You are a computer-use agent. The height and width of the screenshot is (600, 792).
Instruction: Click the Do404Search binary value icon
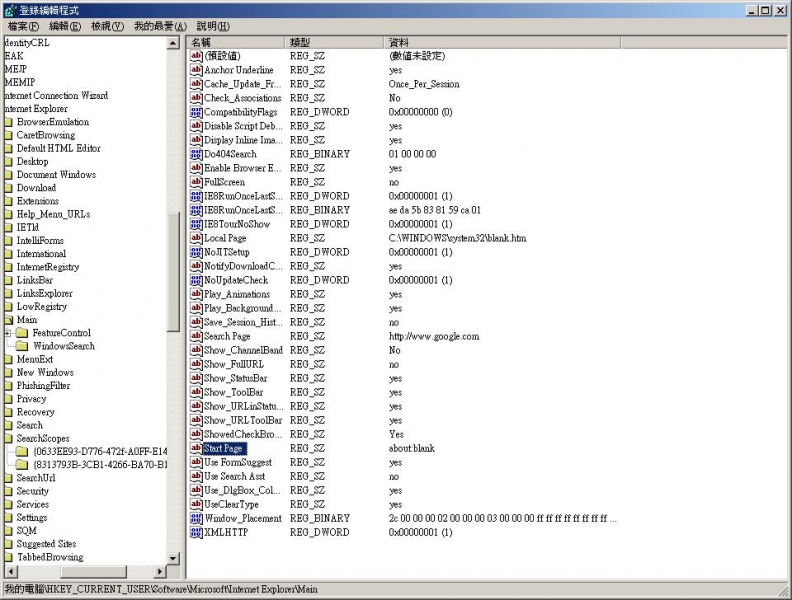click(x=196, y=155)
